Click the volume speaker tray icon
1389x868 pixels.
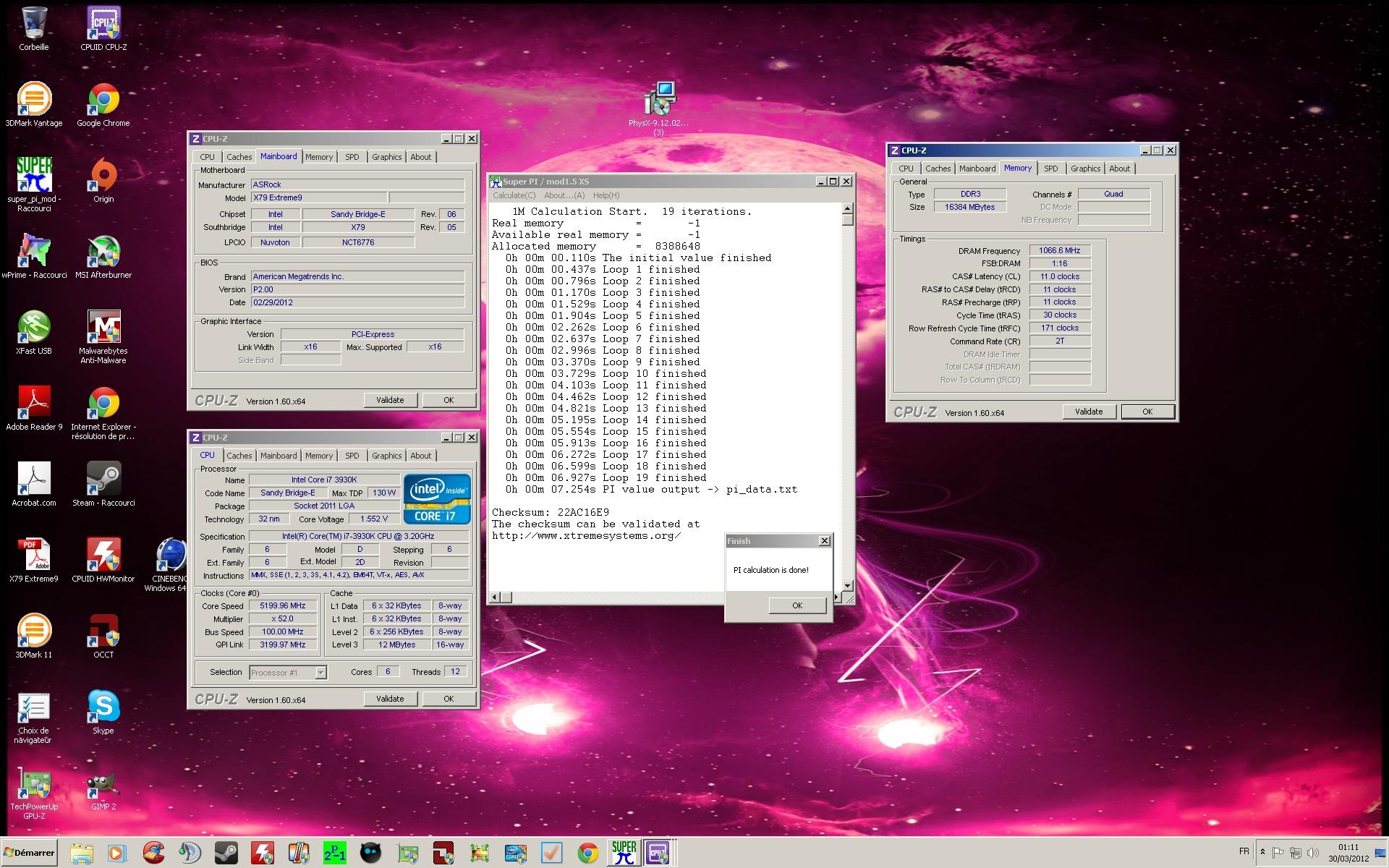[x=1313, y=853]
